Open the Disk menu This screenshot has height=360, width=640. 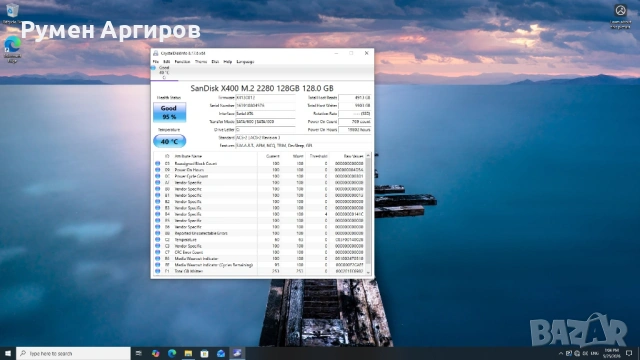click(x=215, y=62)
